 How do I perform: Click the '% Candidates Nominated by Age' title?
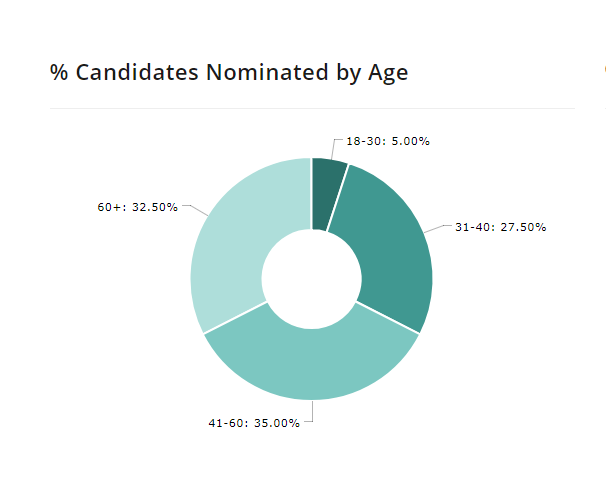229,73
